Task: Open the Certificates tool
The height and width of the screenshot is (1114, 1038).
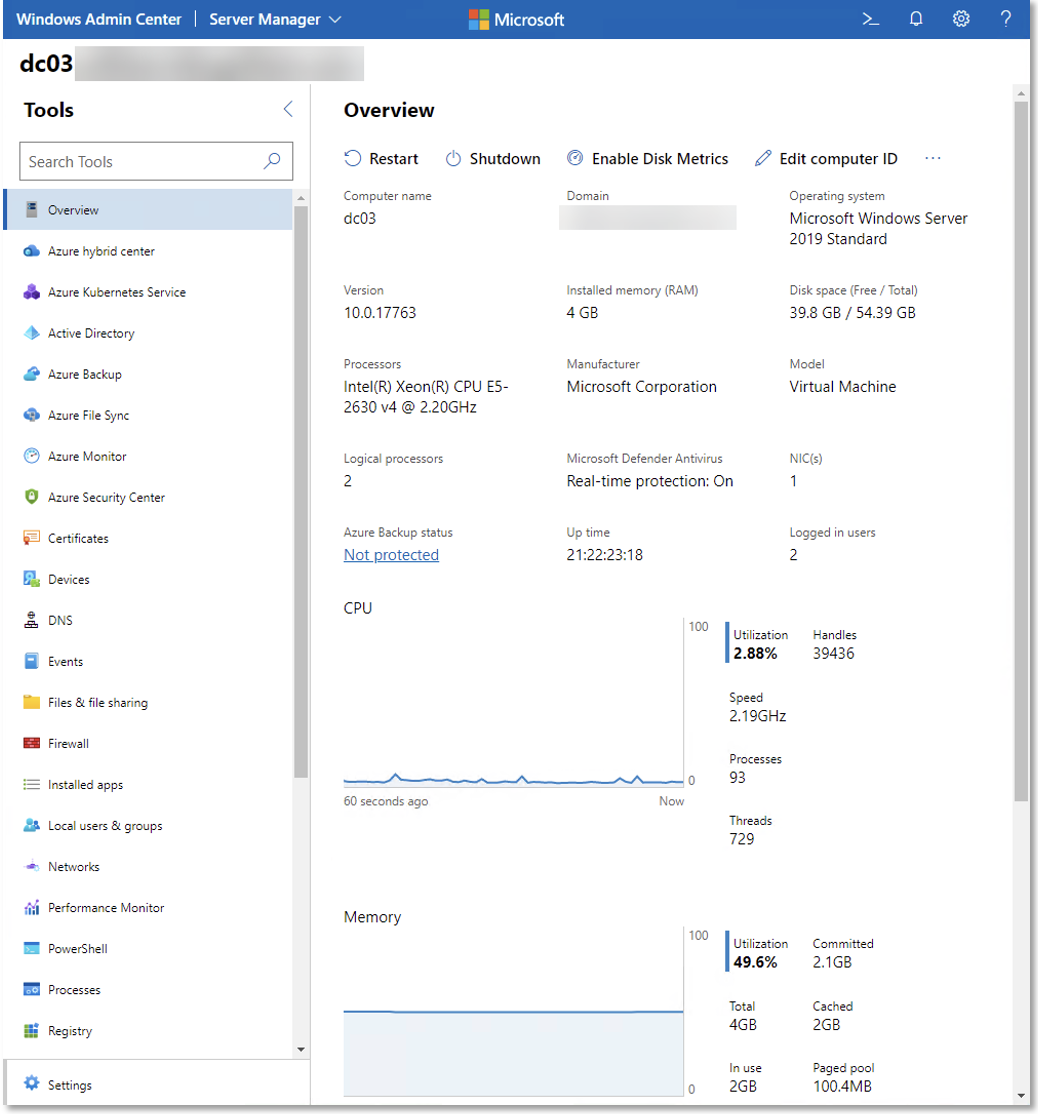Action: [78, 538]
